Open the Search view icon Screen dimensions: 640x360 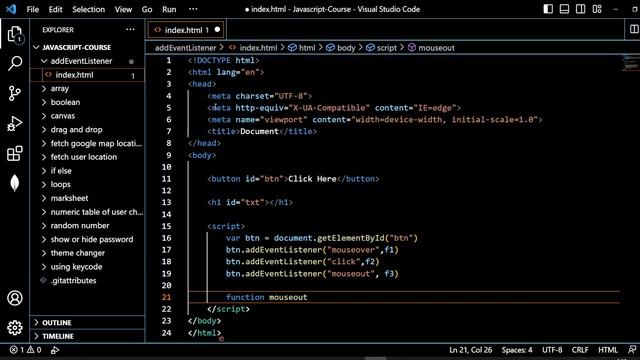15,64
